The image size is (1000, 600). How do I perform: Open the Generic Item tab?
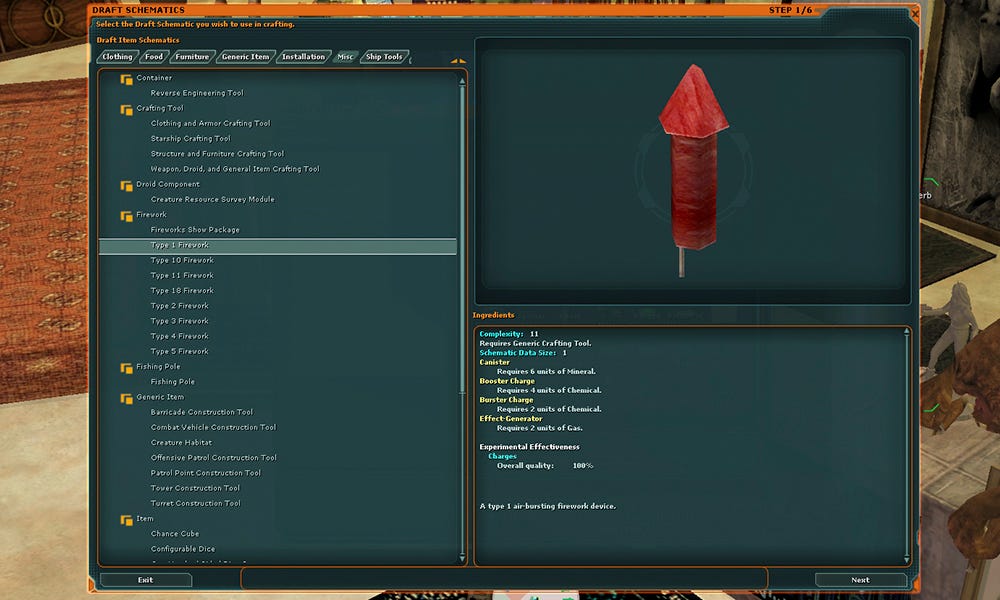pos(246,57)
